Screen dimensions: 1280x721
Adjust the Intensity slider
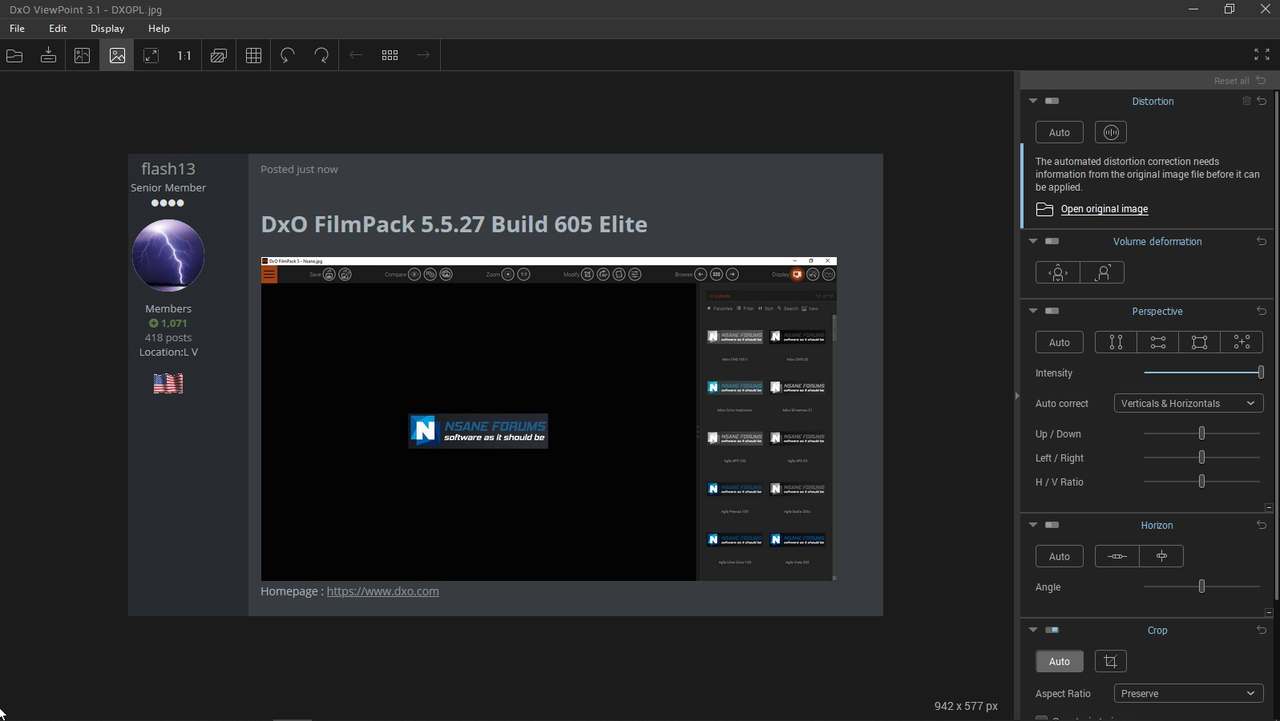pos(1203,372)
